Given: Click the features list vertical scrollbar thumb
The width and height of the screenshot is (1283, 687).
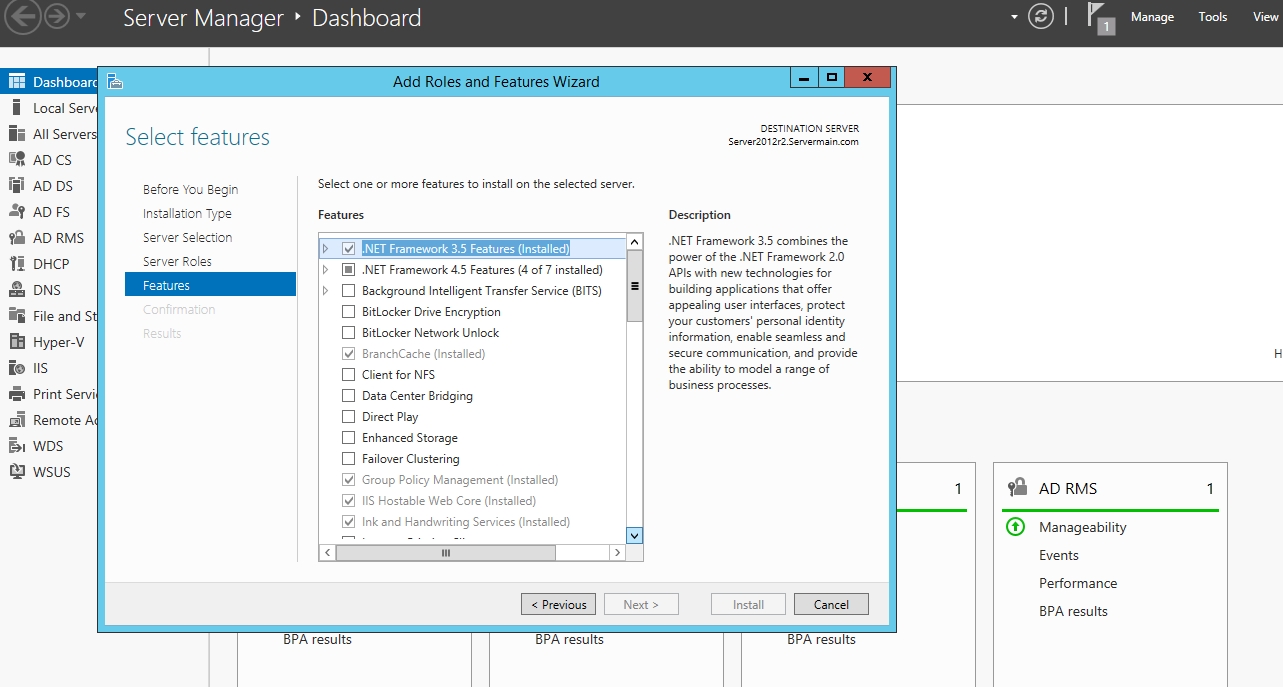Looking at the screenshot, I should 634,286.
